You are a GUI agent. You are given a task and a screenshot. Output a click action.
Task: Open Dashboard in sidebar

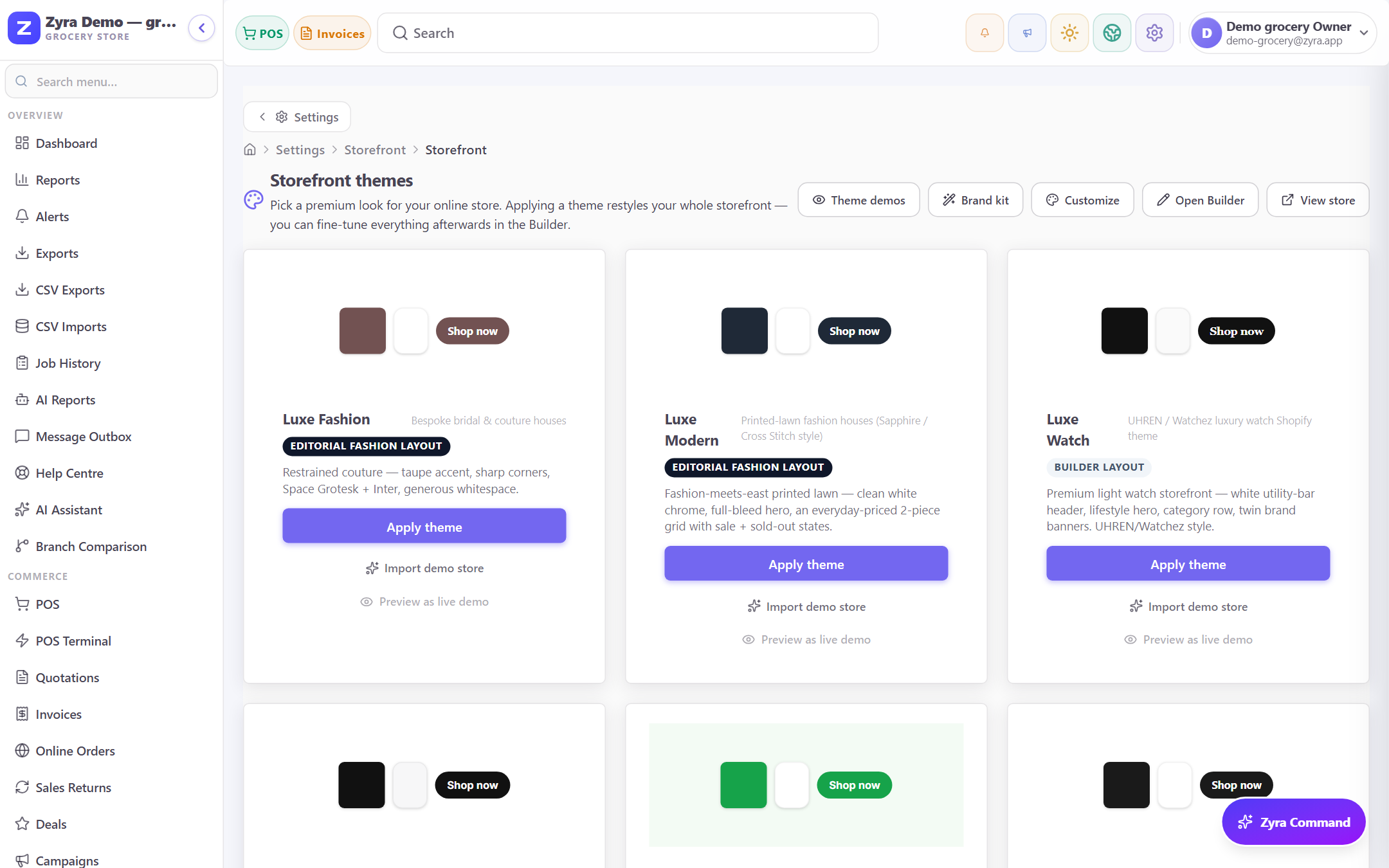(x=111, y=143)
